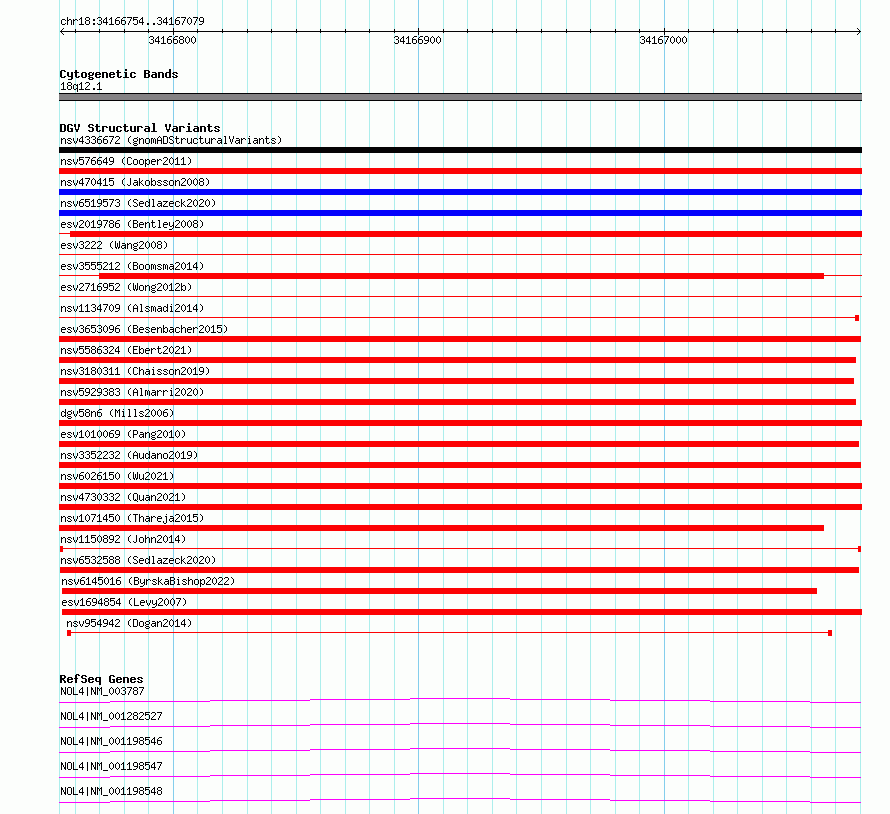This screenshot has height=814, width=890.
Task: Open nsv470415 (Jakobsson2008) variant label
Action: pos(135,182)
